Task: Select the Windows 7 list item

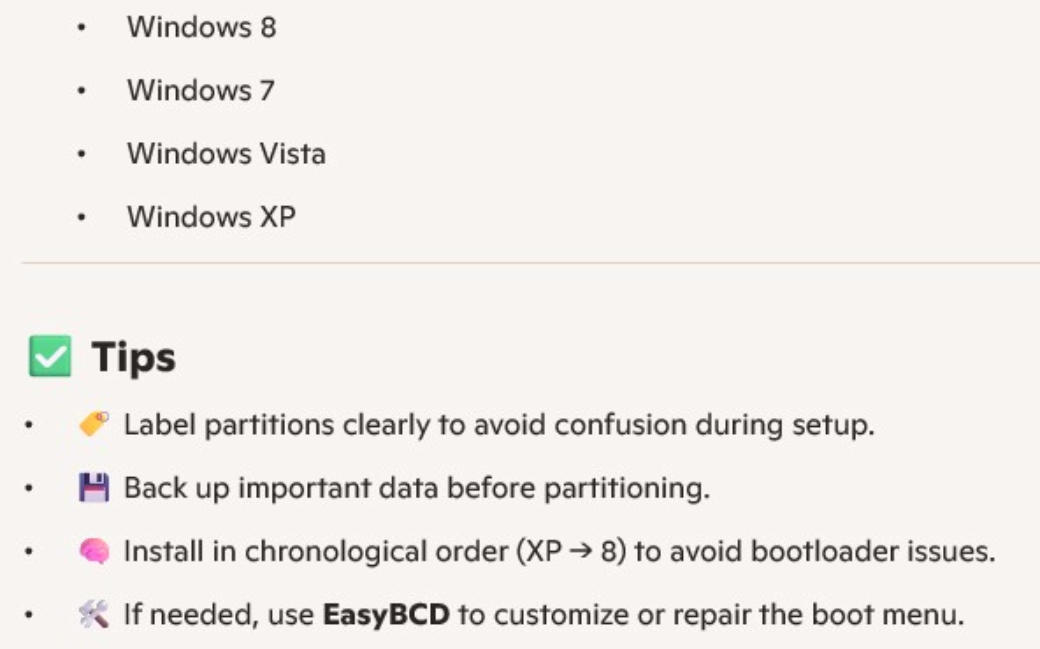Action: [x=200, y=90]
